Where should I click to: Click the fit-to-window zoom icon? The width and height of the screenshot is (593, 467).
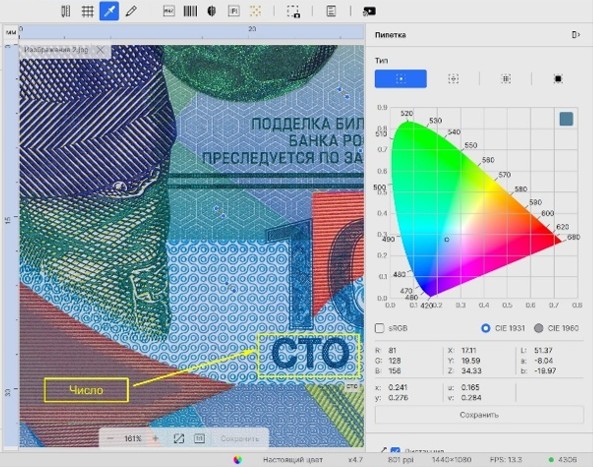tap(179, 439)
